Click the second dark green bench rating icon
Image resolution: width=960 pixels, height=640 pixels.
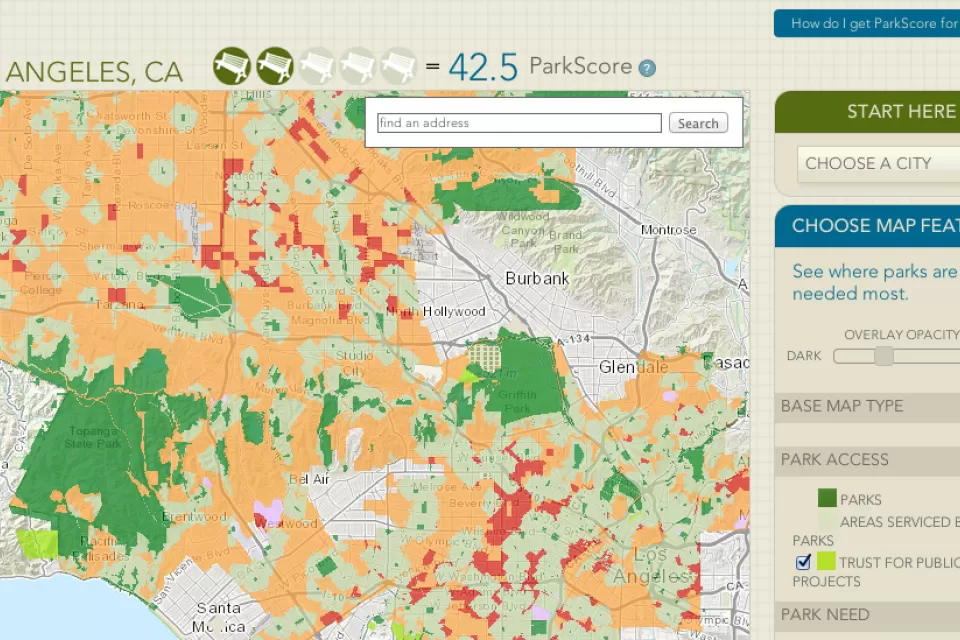274,66
